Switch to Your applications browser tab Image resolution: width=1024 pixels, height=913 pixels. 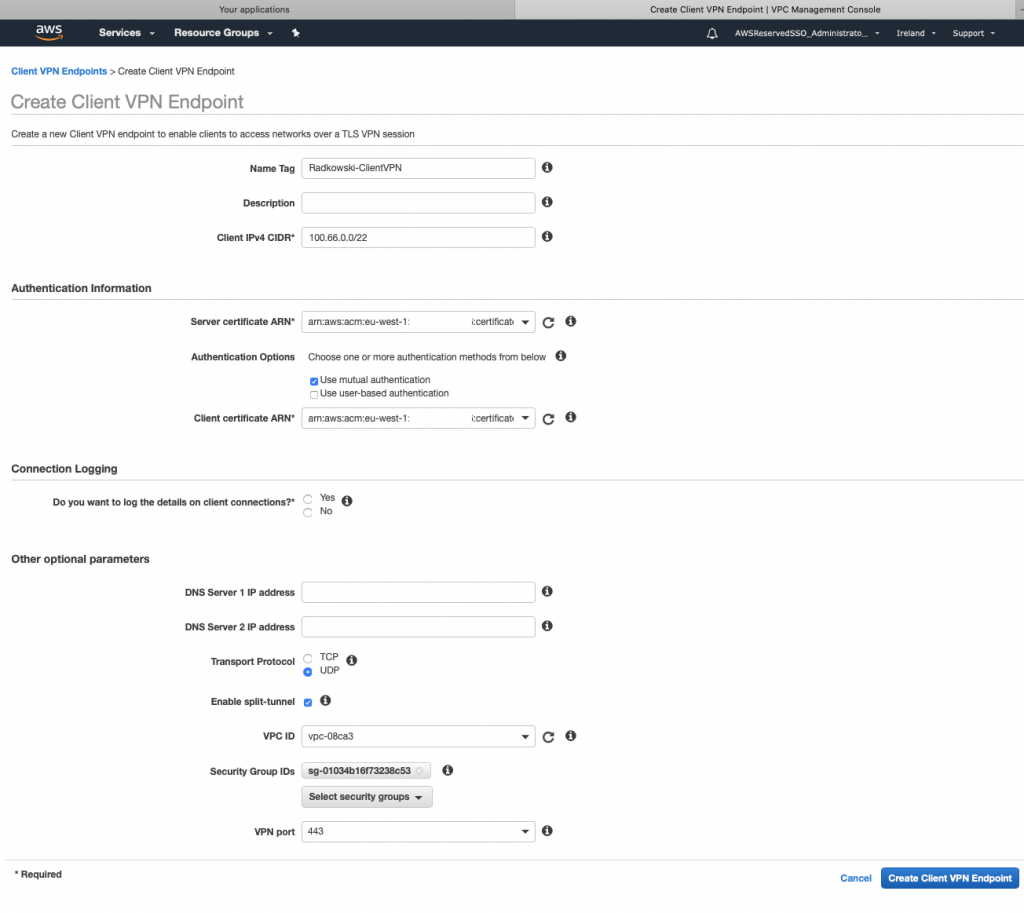point(255,9)
